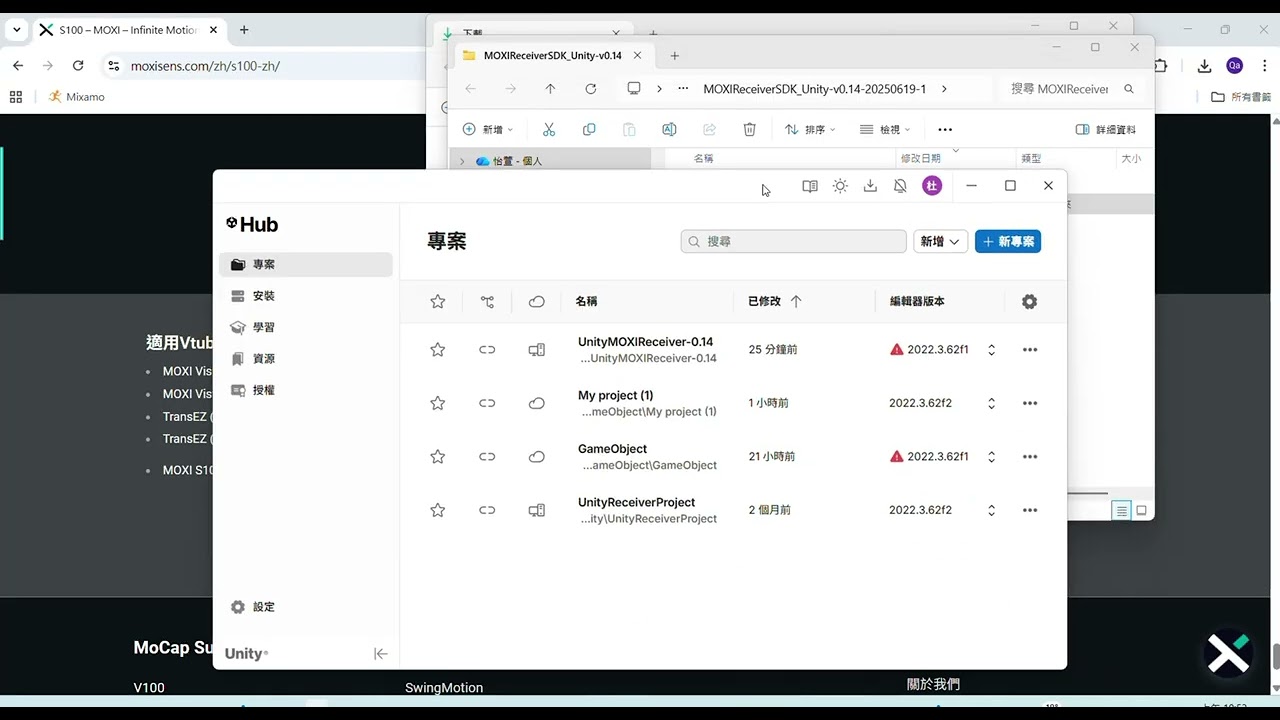Click the cloud icon for My project (1)
The height and width of the screenshot is (720, 1280).
coord(537,403)
